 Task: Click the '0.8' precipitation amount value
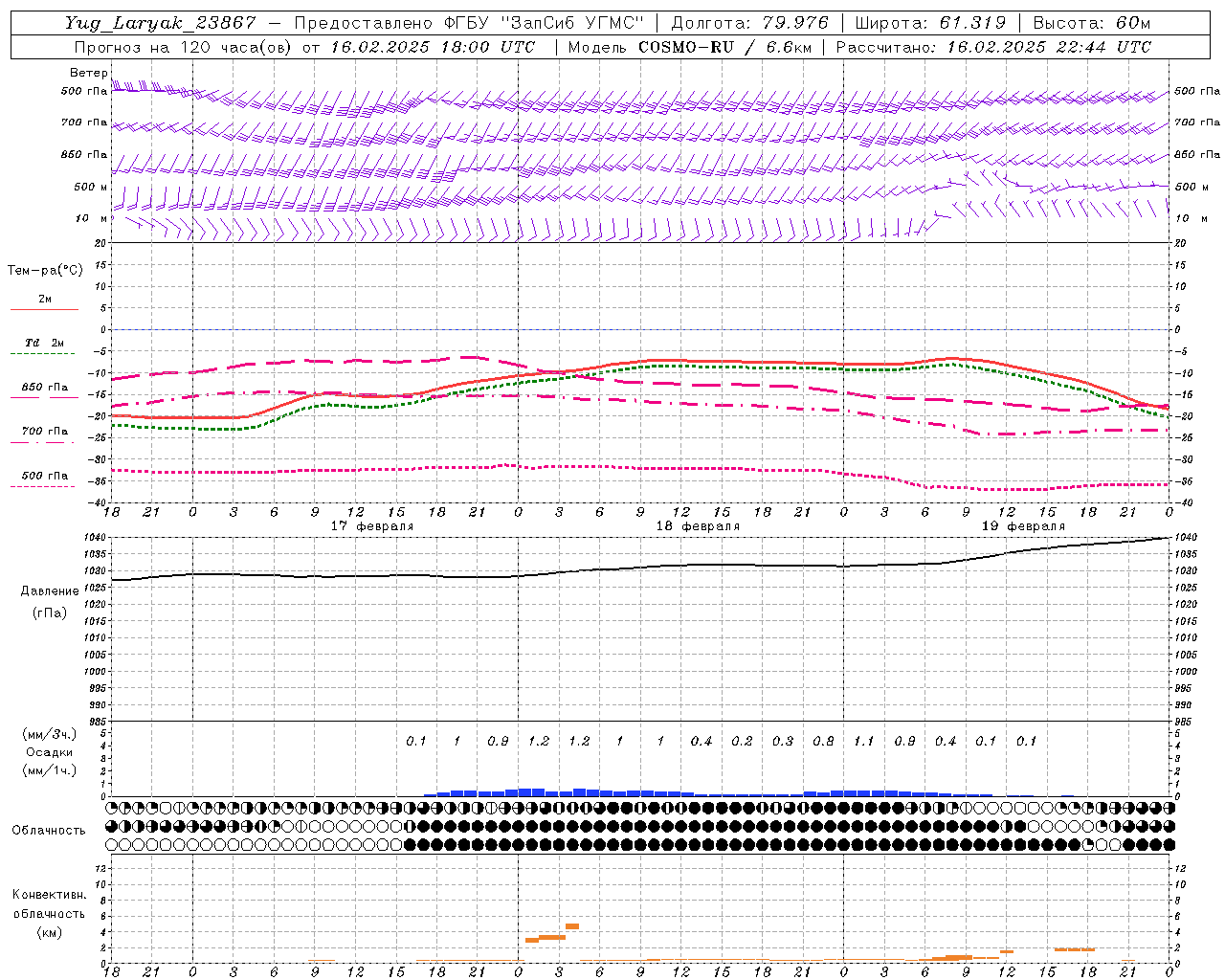pos(823,742)
